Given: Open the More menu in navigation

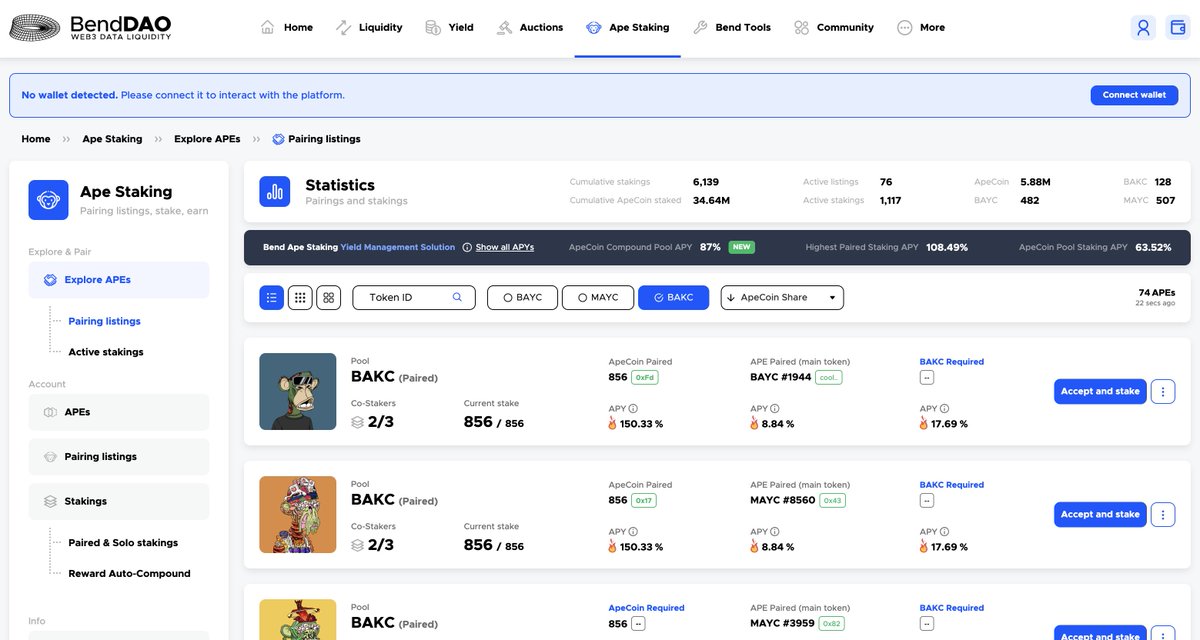Looking at the screenshot, I should [x=921, y=27].
